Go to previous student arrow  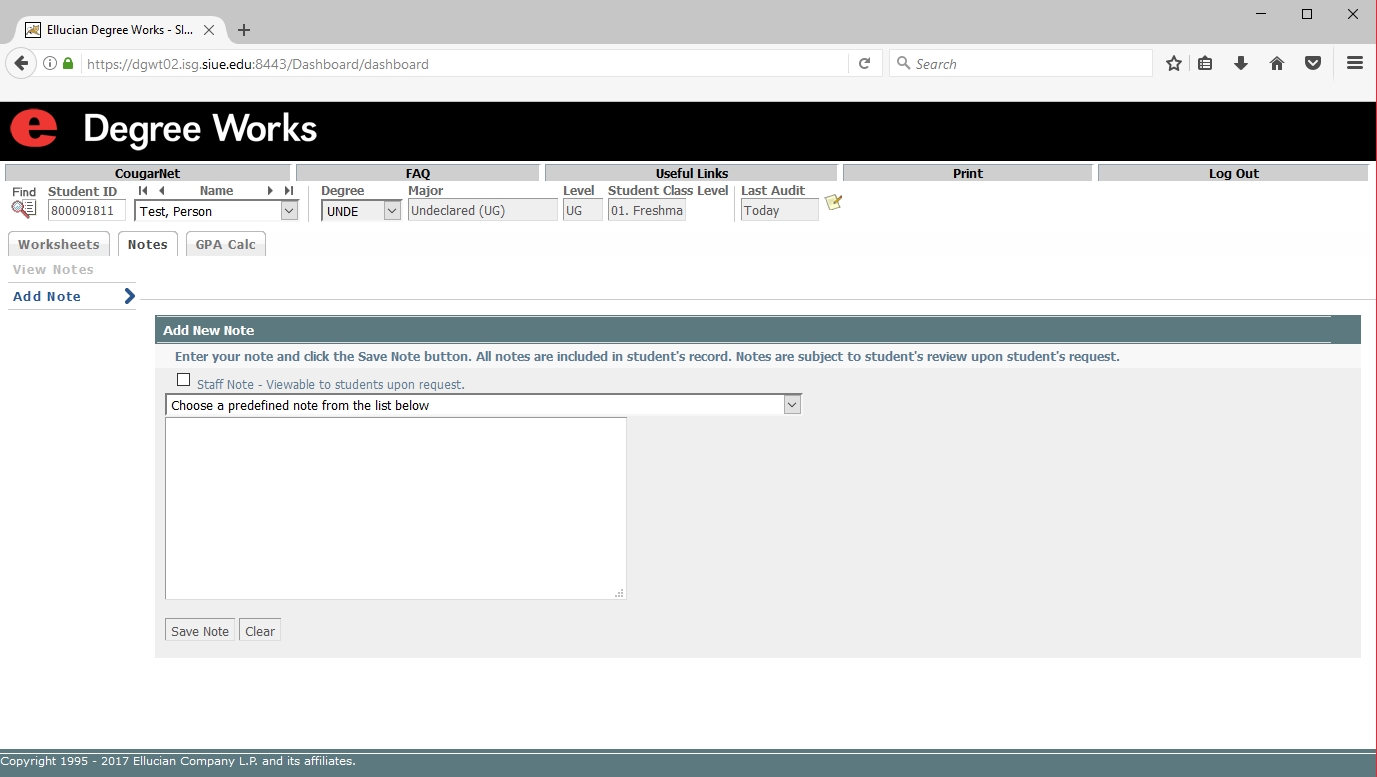(x=161, y=191)
